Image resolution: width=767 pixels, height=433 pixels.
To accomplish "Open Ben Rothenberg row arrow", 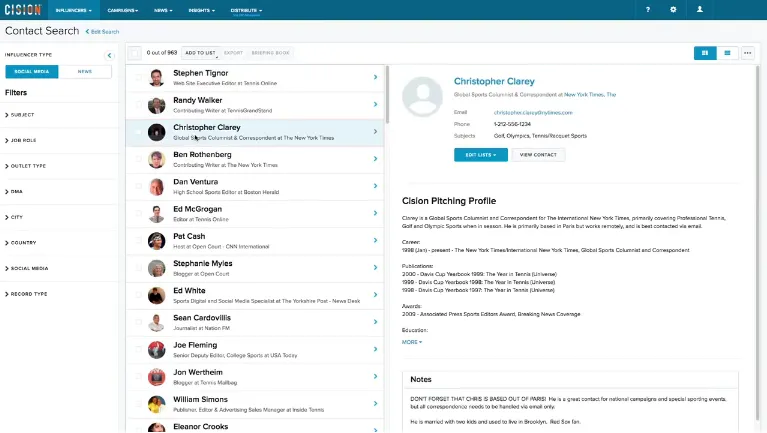I will pos(375,159).
